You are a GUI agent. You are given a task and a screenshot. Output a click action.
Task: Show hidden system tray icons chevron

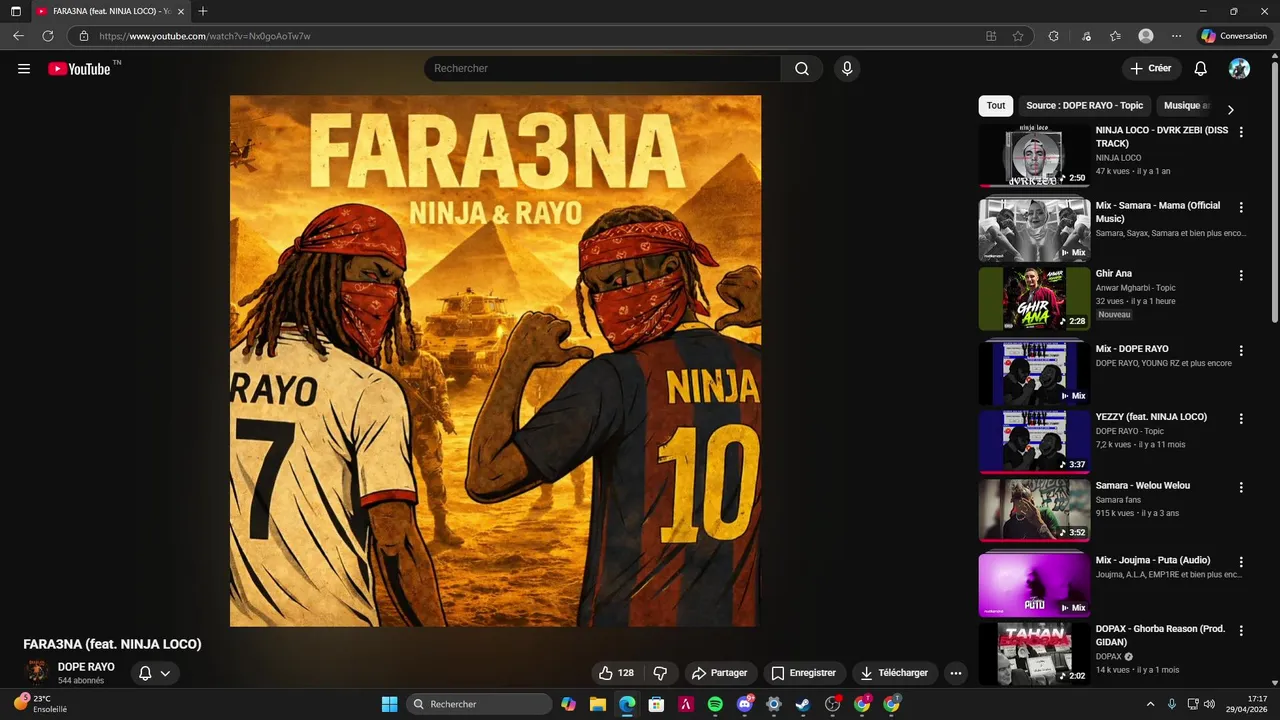(x=1150, y=704)
